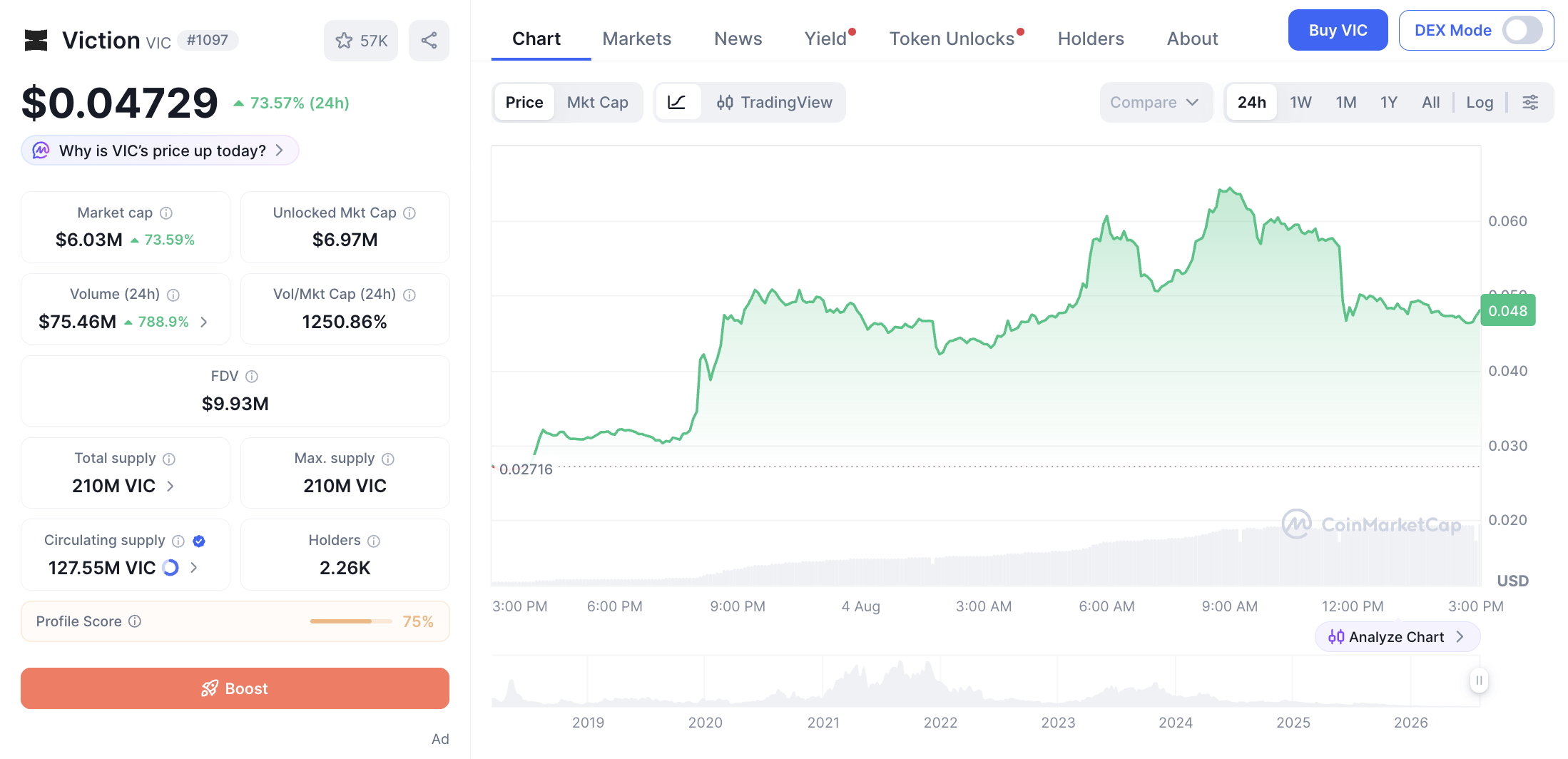
Task: Expand Volume (24h) details chevron
Action: pos(204,322)
